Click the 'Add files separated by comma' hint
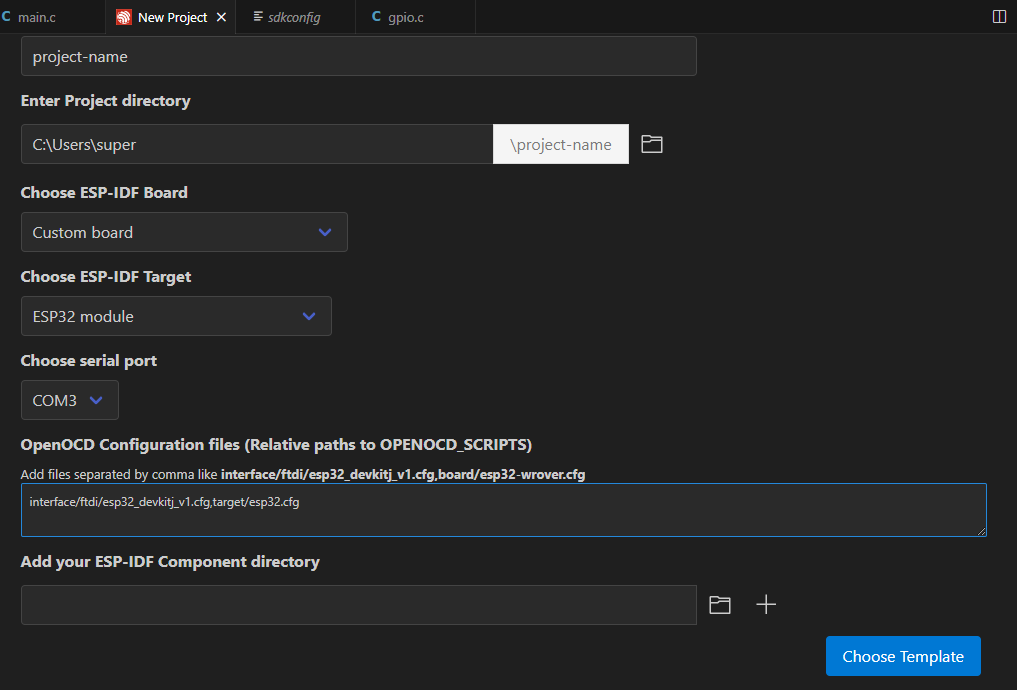 tap(303, 475)
